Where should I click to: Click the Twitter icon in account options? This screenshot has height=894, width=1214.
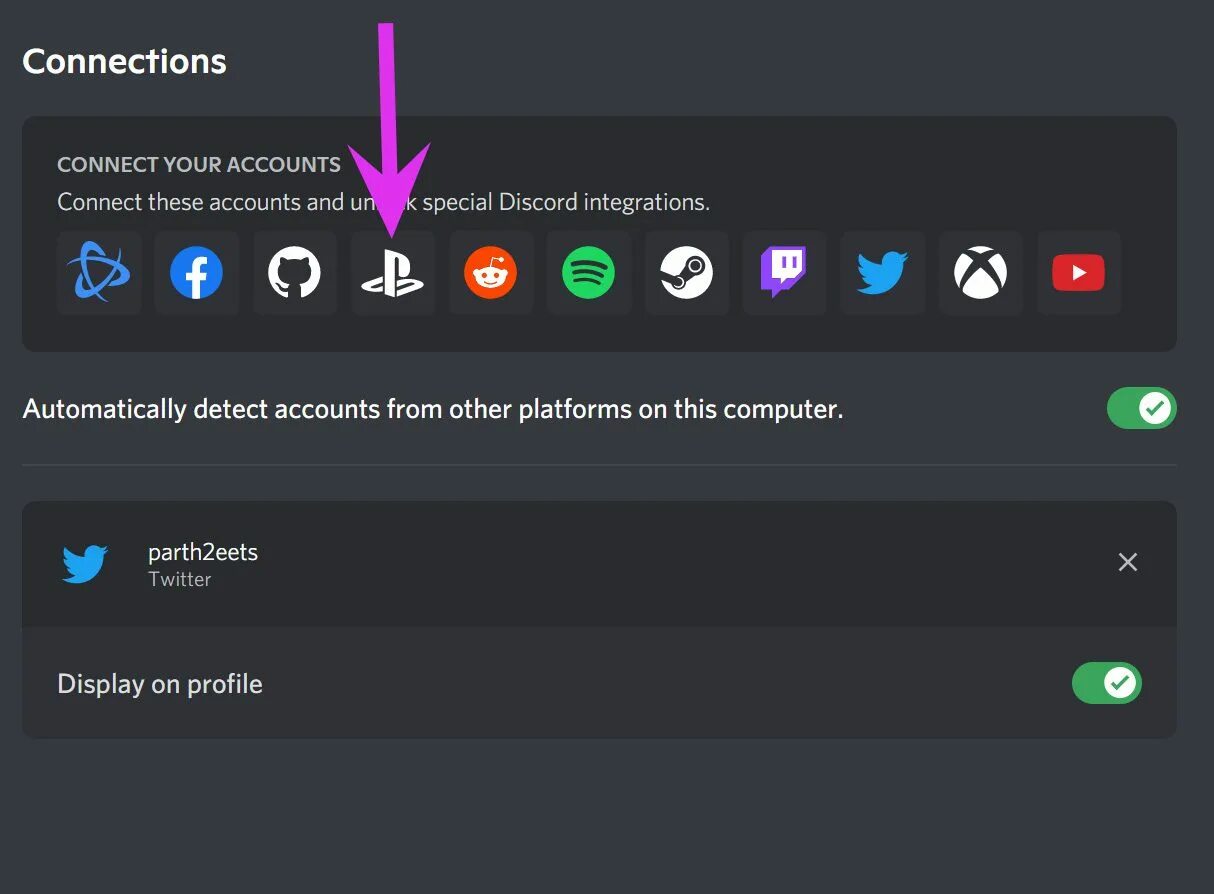(x=882, y=273)
